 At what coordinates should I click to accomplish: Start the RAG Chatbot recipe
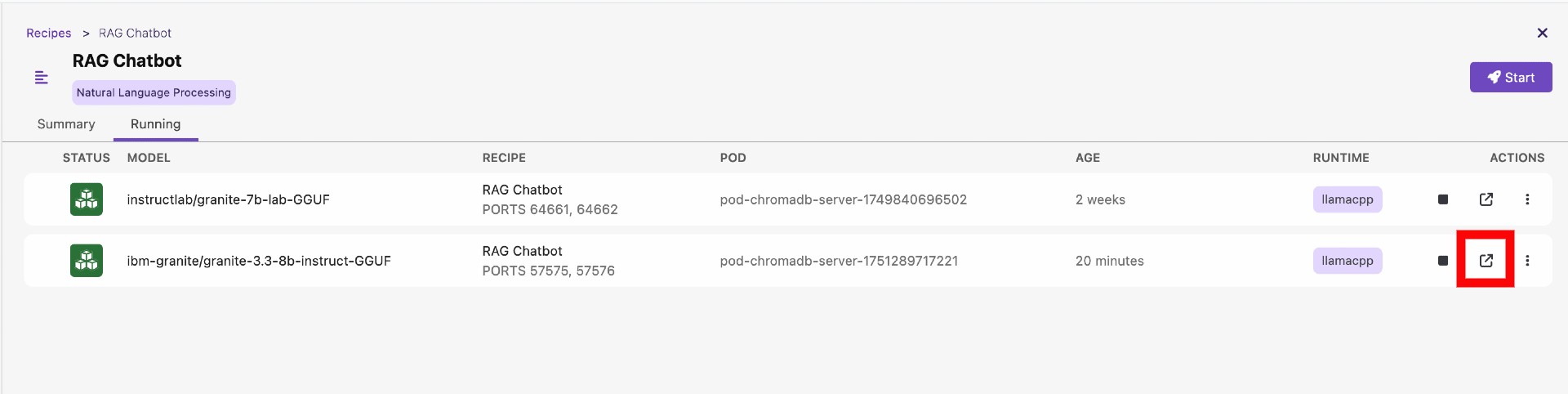tap(1510, 78)
